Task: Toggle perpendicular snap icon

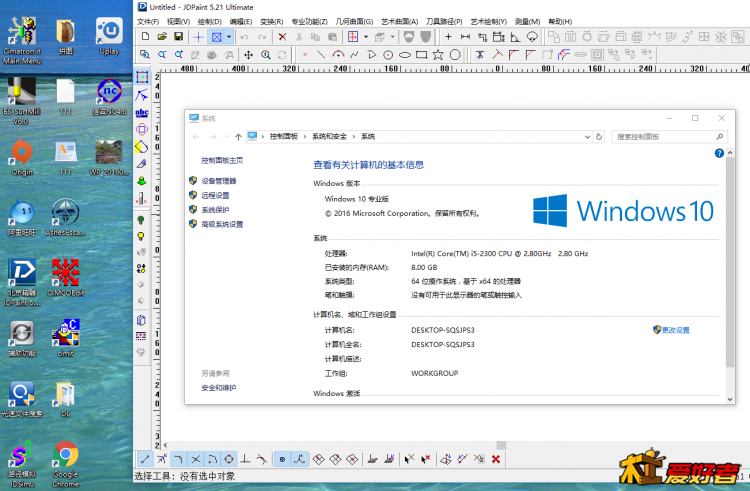Action: pyautogui.click(x=245, y=459)
